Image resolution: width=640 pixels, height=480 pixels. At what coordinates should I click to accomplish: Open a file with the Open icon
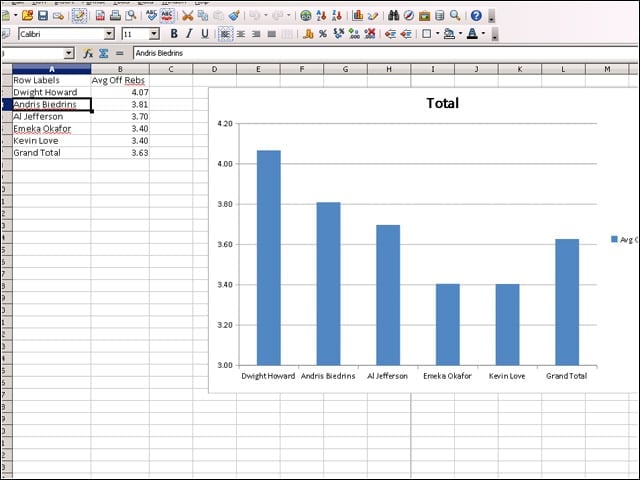point(27,16)
